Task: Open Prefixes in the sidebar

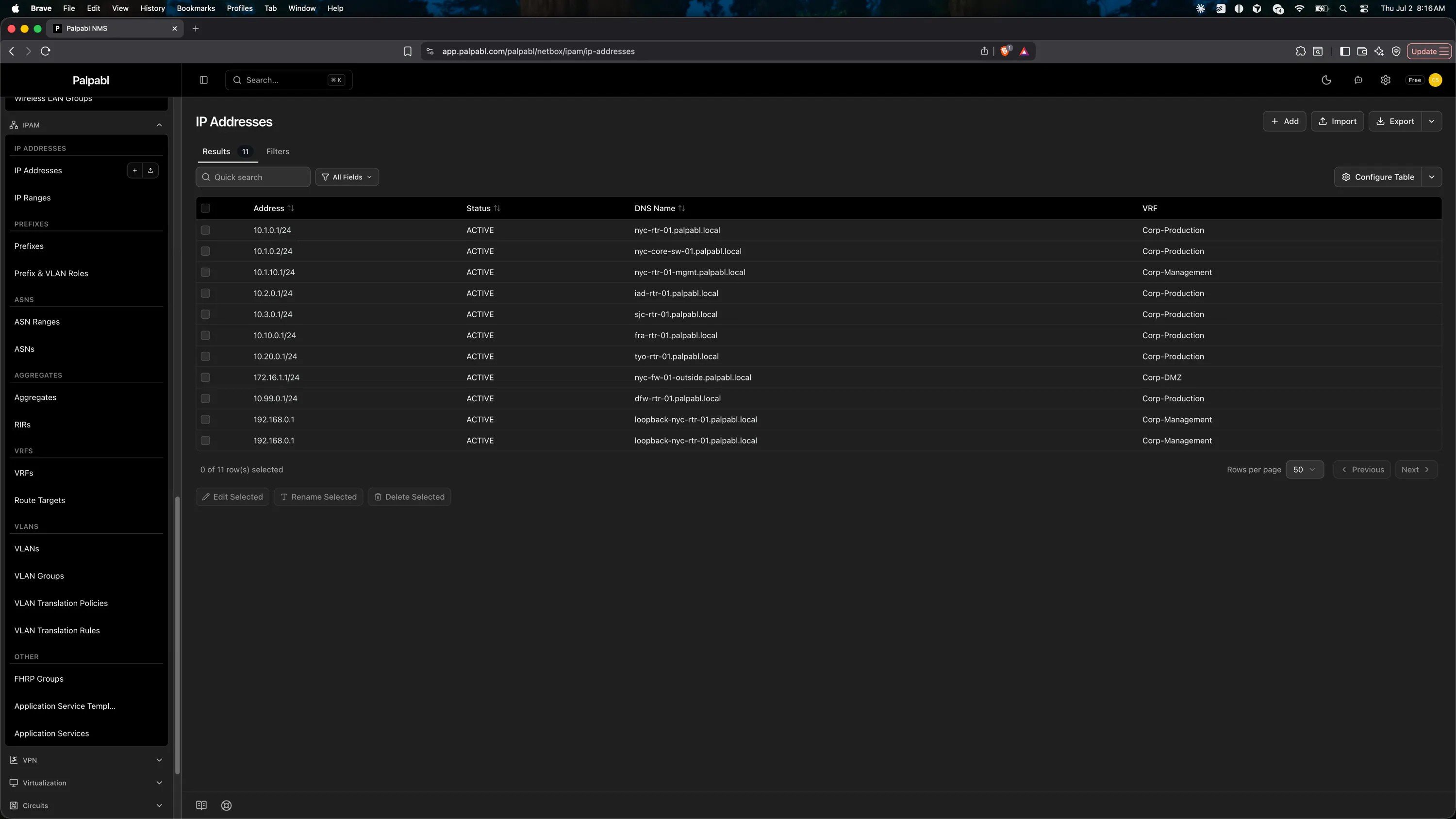Action: point(29,246)
